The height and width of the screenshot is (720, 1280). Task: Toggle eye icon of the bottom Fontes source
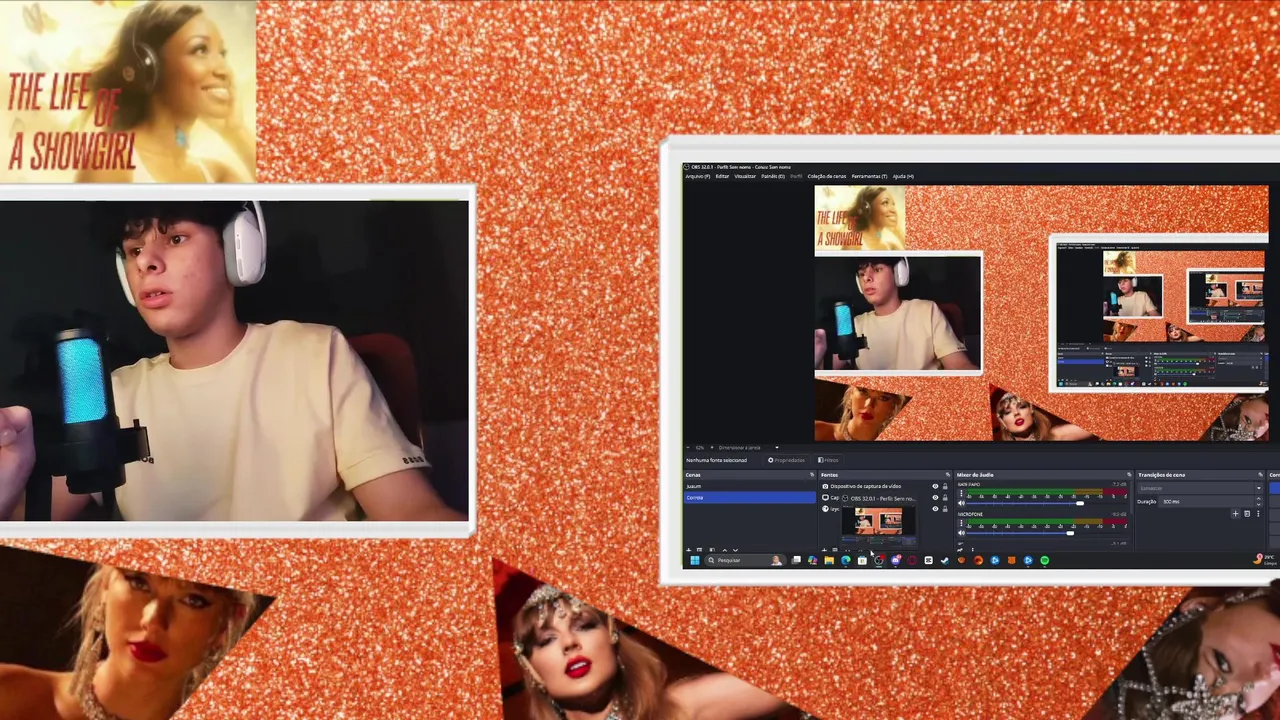click(x=935, y=509)
